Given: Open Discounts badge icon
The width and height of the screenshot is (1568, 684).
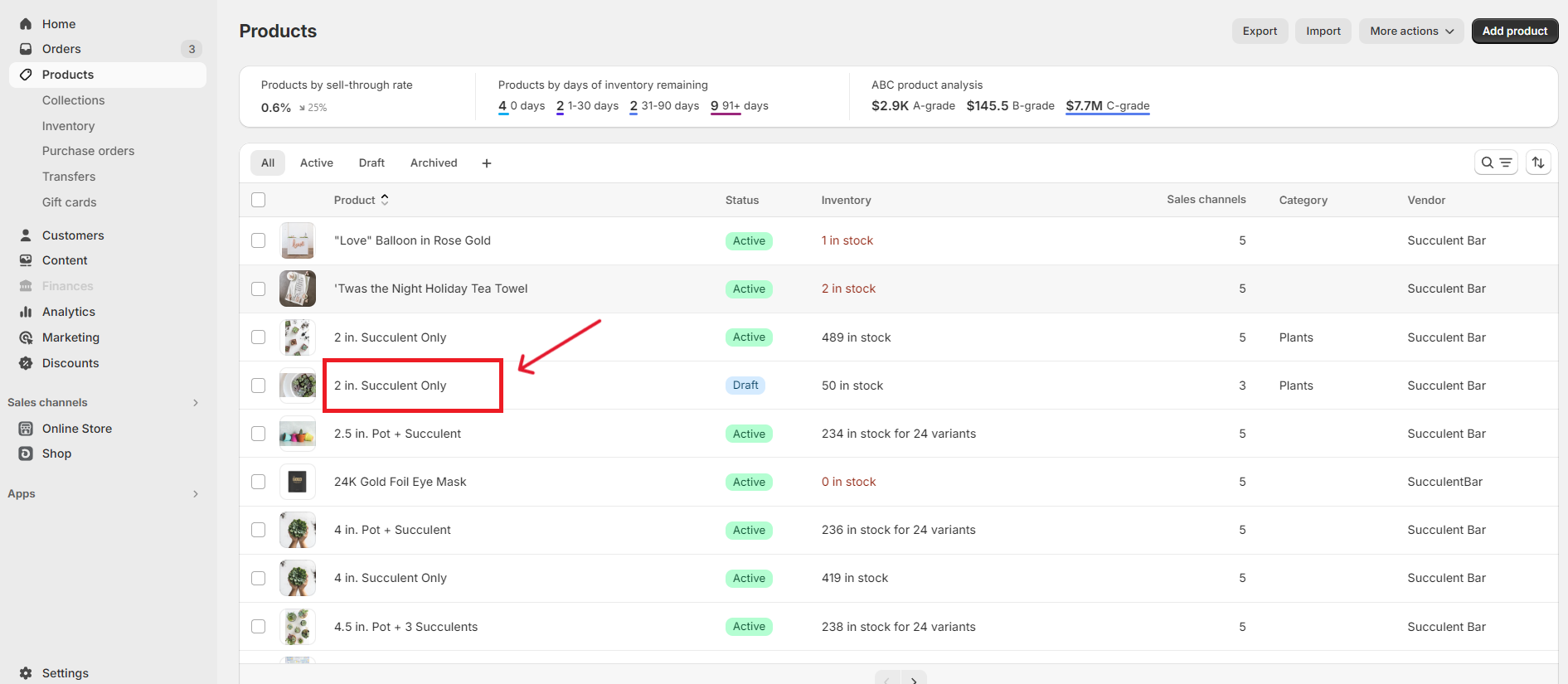Looking at the screenshot, I should click(x=26, y=363).
